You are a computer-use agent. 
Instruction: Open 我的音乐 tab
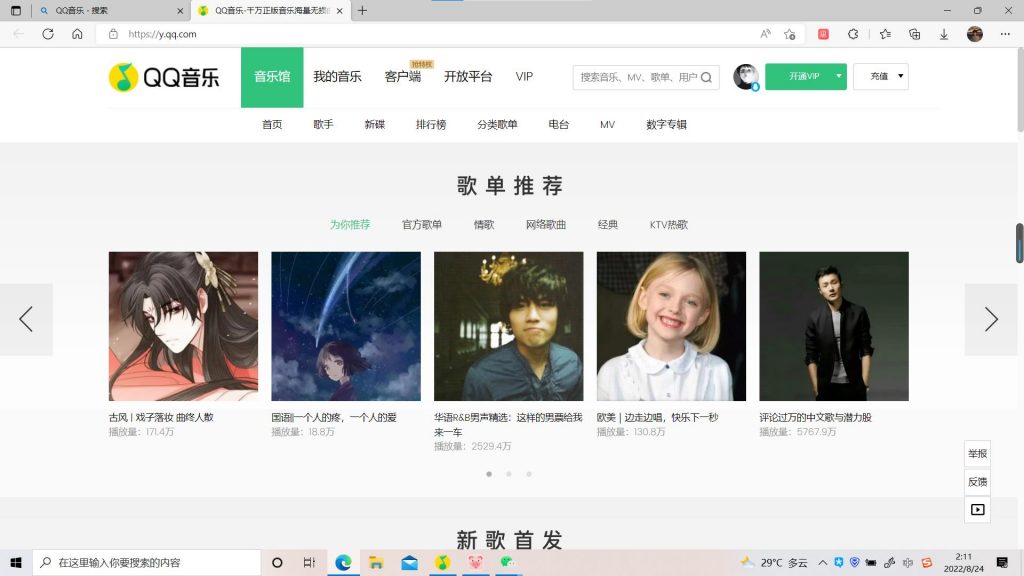[x=337, y=77]
